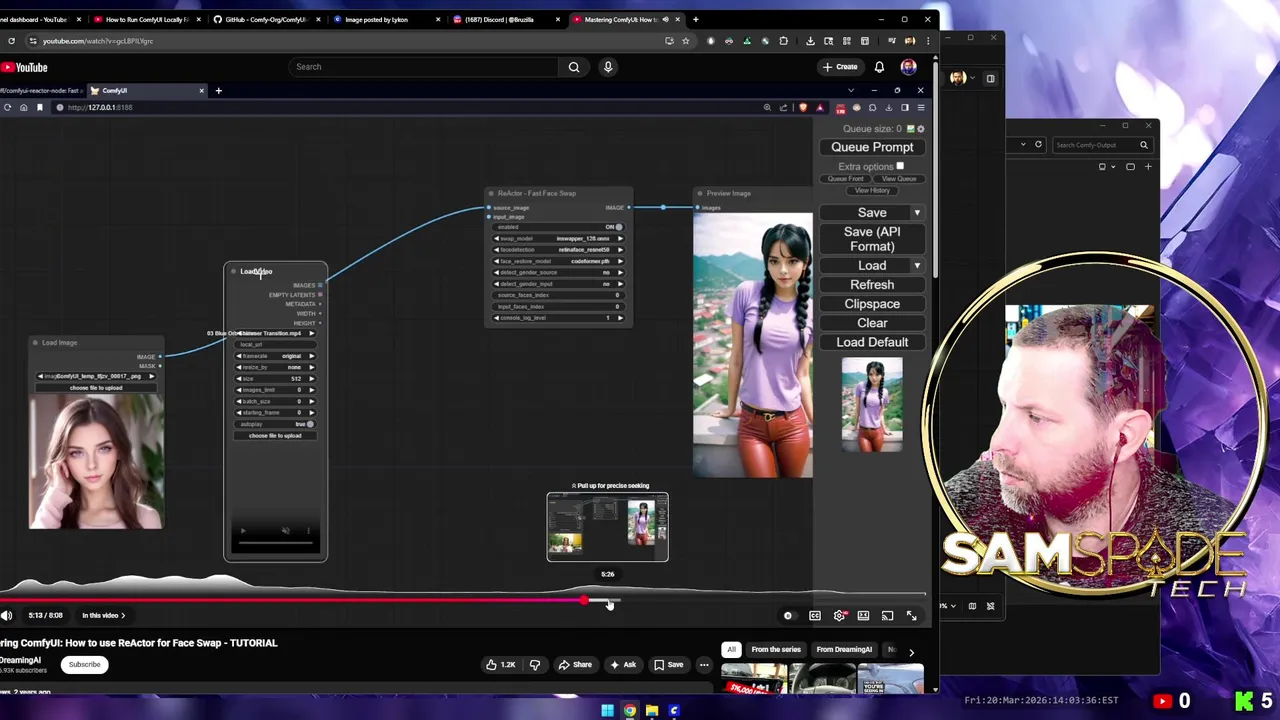Expand the Save dropdown arrow
The image size is (1280, 720).
point(917,213)
